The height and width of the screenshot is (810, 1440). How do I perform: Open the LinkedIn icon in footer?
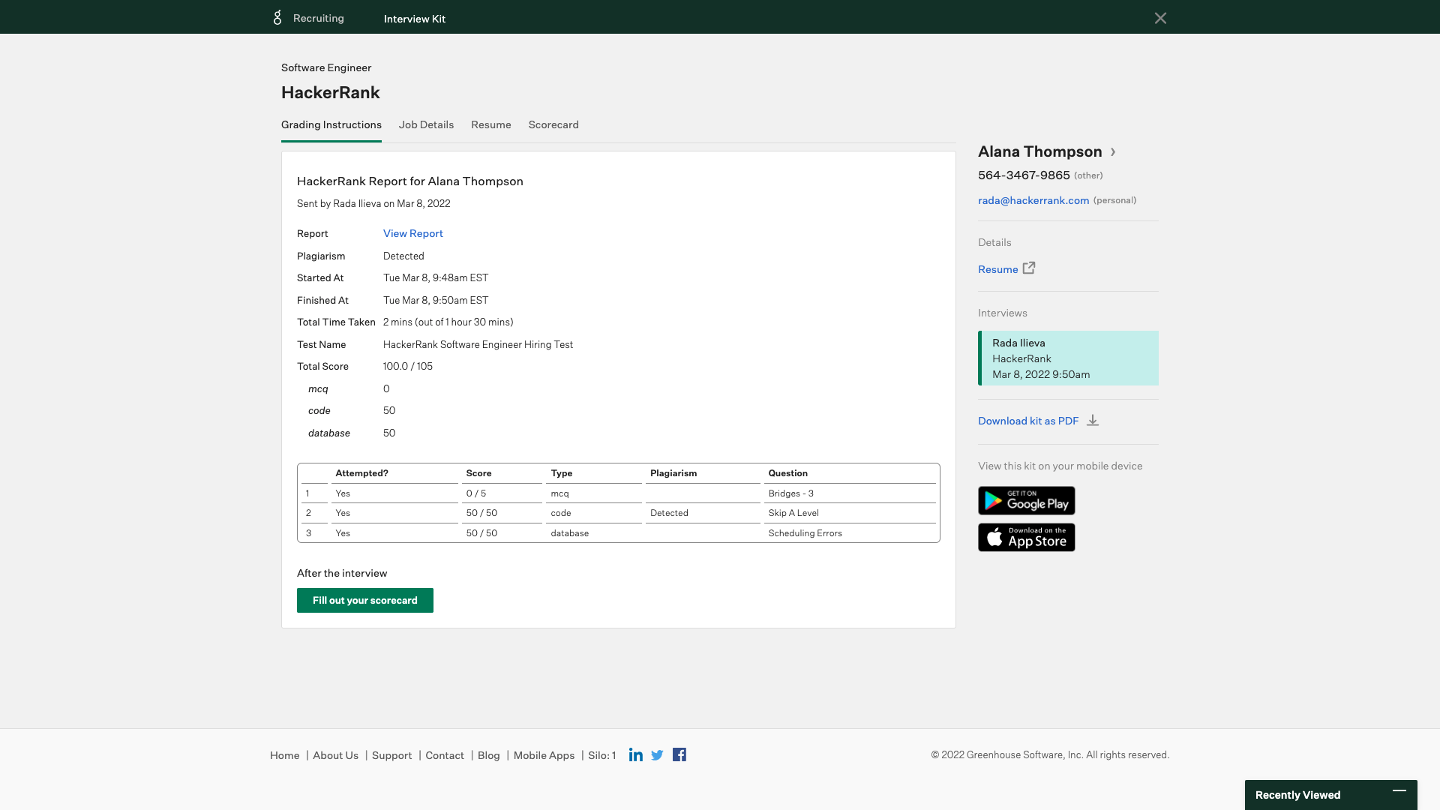click(x=636, y=755)
